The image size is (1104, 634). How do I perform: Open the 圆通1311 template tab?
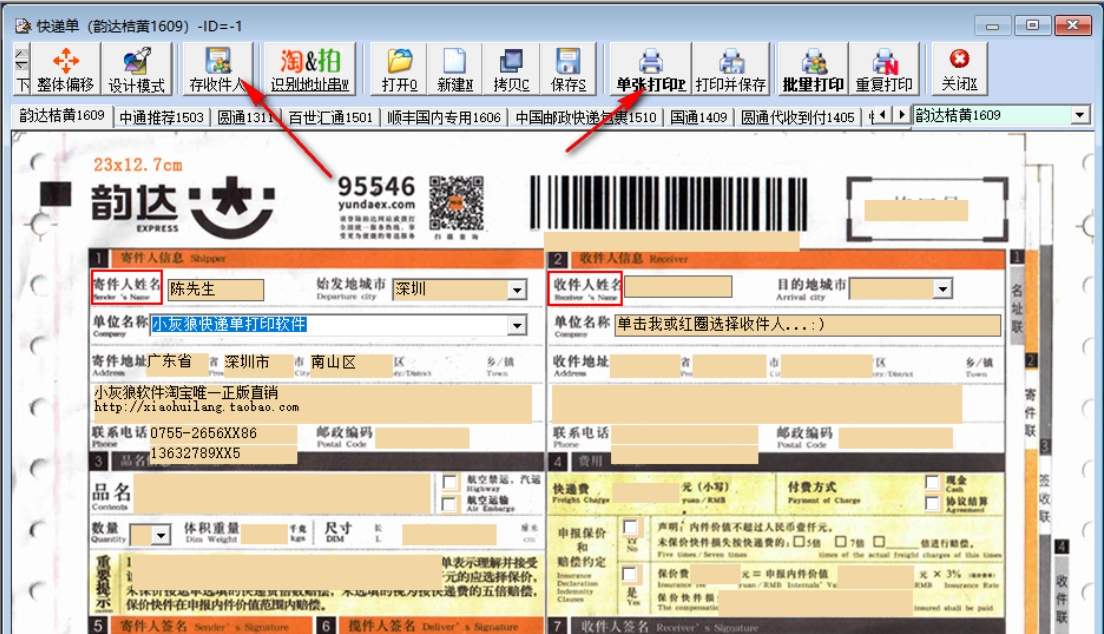pyautogui.click(x=244, y=117)
